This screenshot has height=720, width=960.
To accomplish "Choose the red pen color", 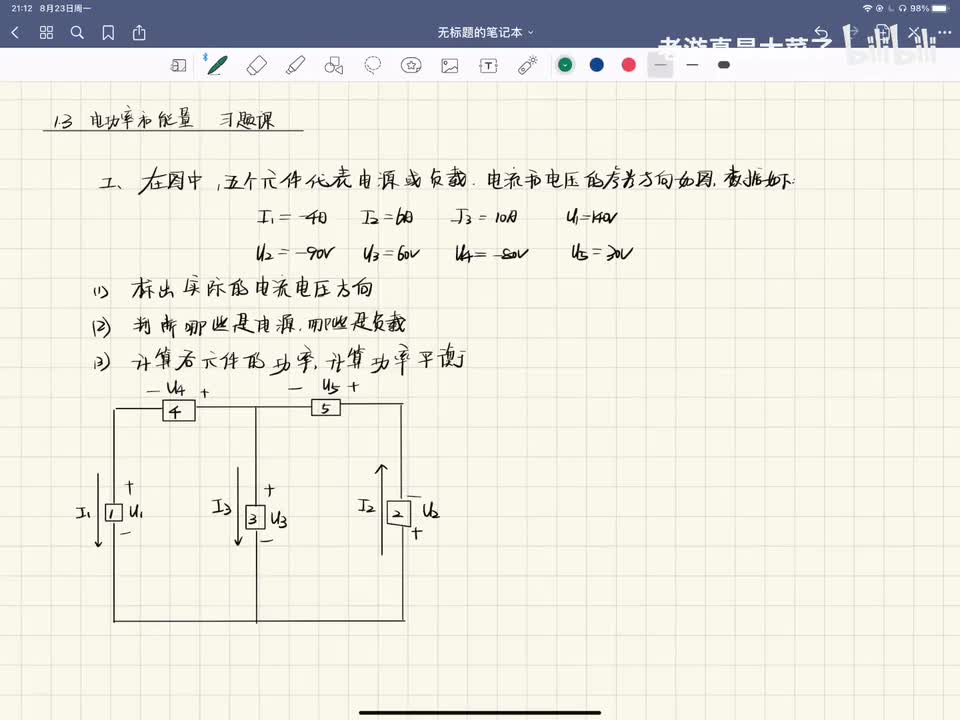I will (x=629, y=65).
